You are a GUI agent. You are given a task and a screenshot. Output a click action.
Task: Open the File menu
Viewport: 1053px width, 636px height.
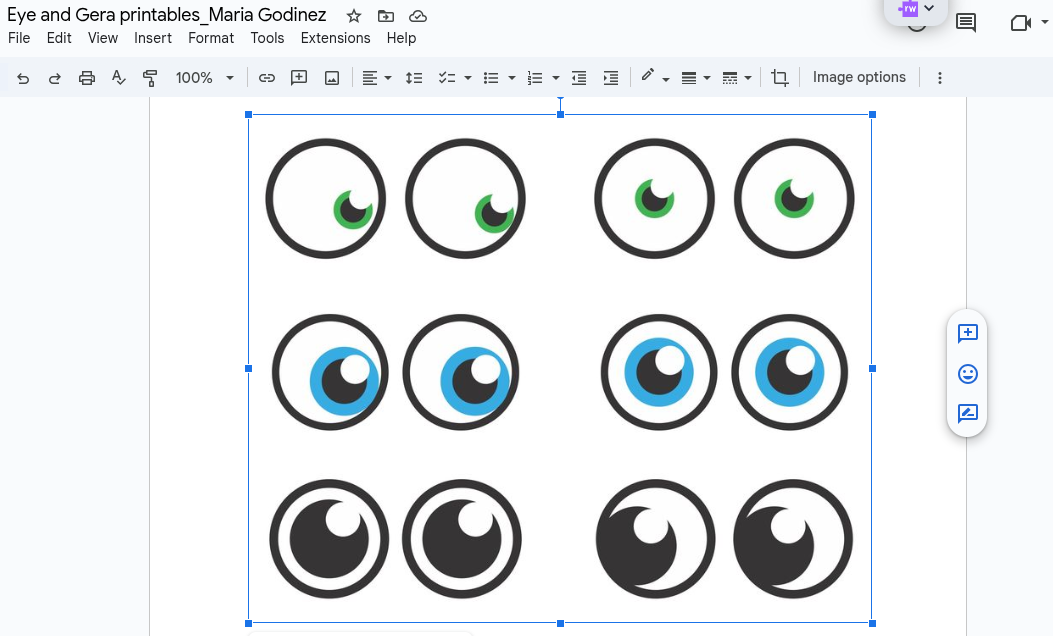click(x=19, y=38)
